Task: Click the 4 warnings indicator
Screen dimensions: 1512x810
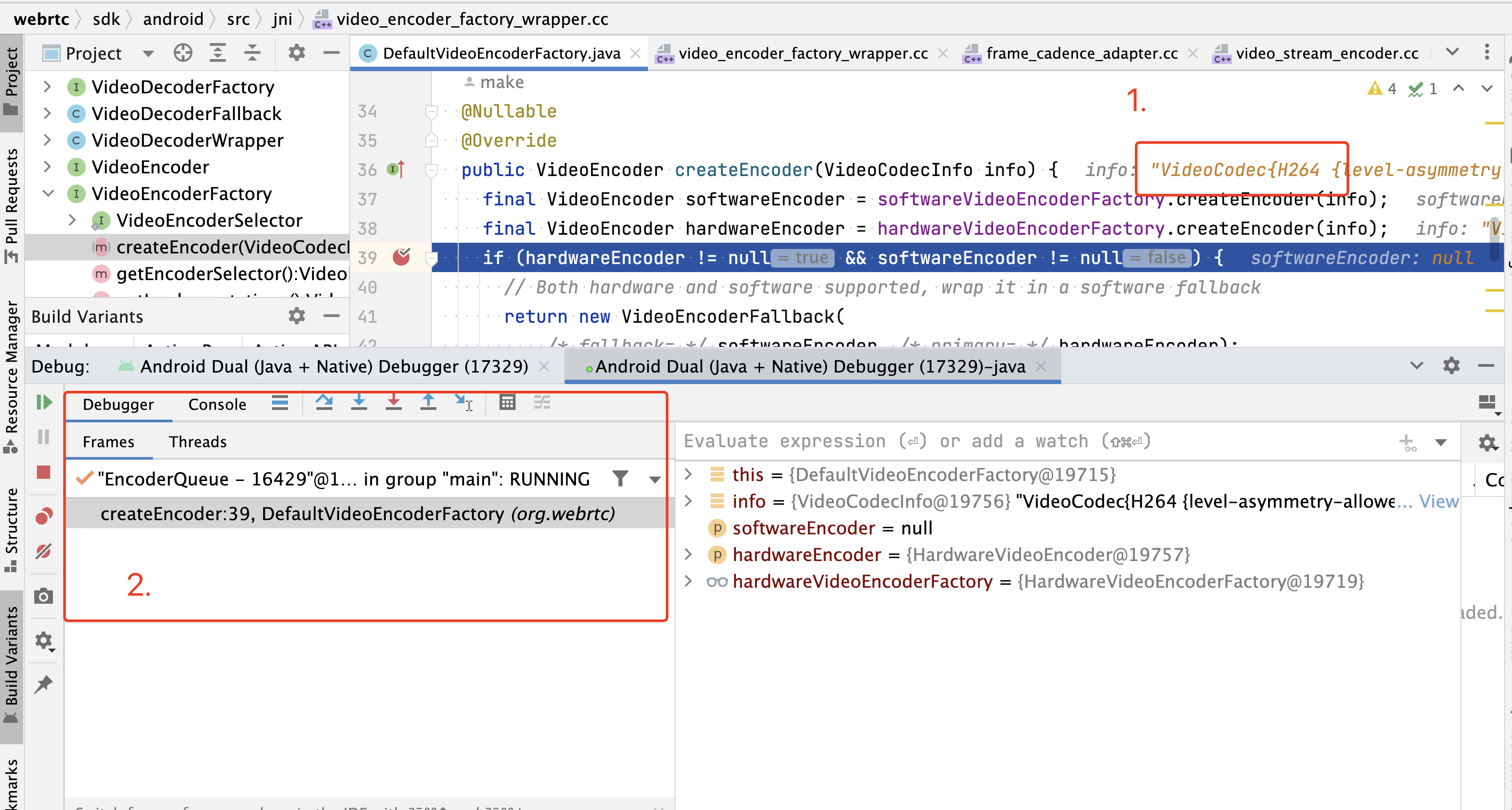Action: pyautogui.click(x=1382, y=88)
